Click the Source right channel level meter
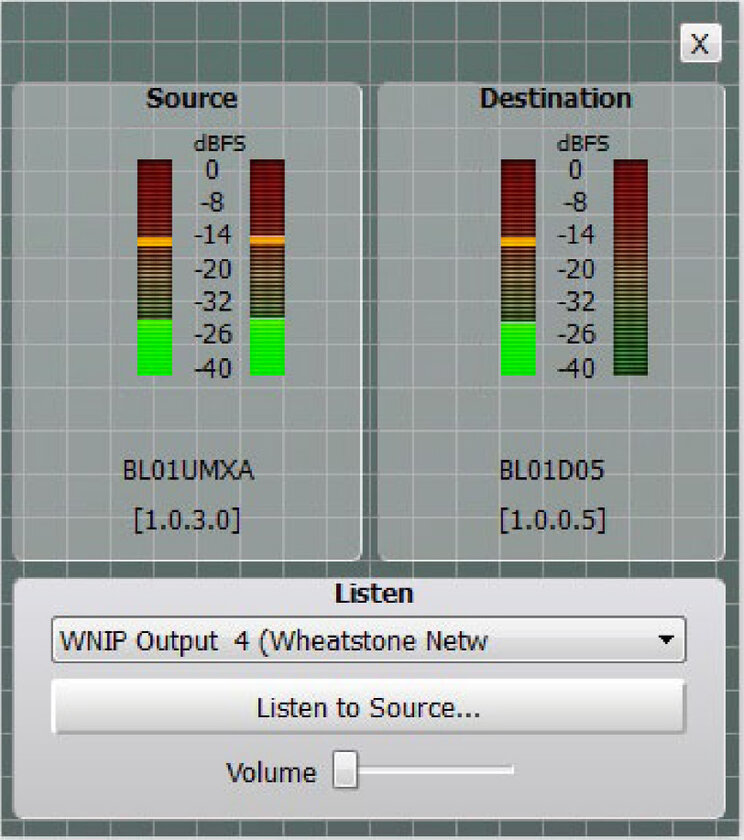 [267, 267]
